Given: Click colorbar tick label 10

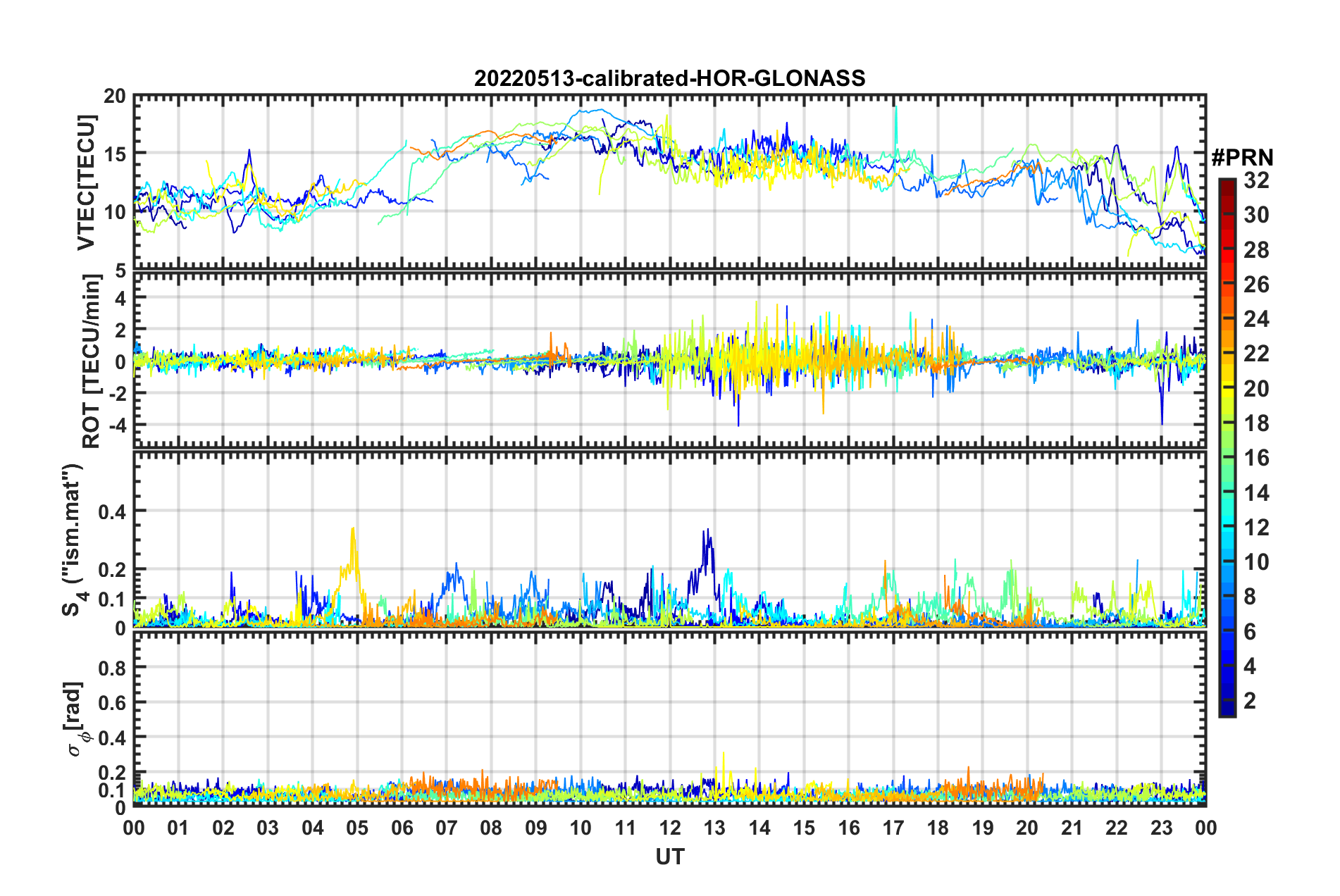Looking at the screenshot, I should pyautogui.click(x=1256, y=562).
